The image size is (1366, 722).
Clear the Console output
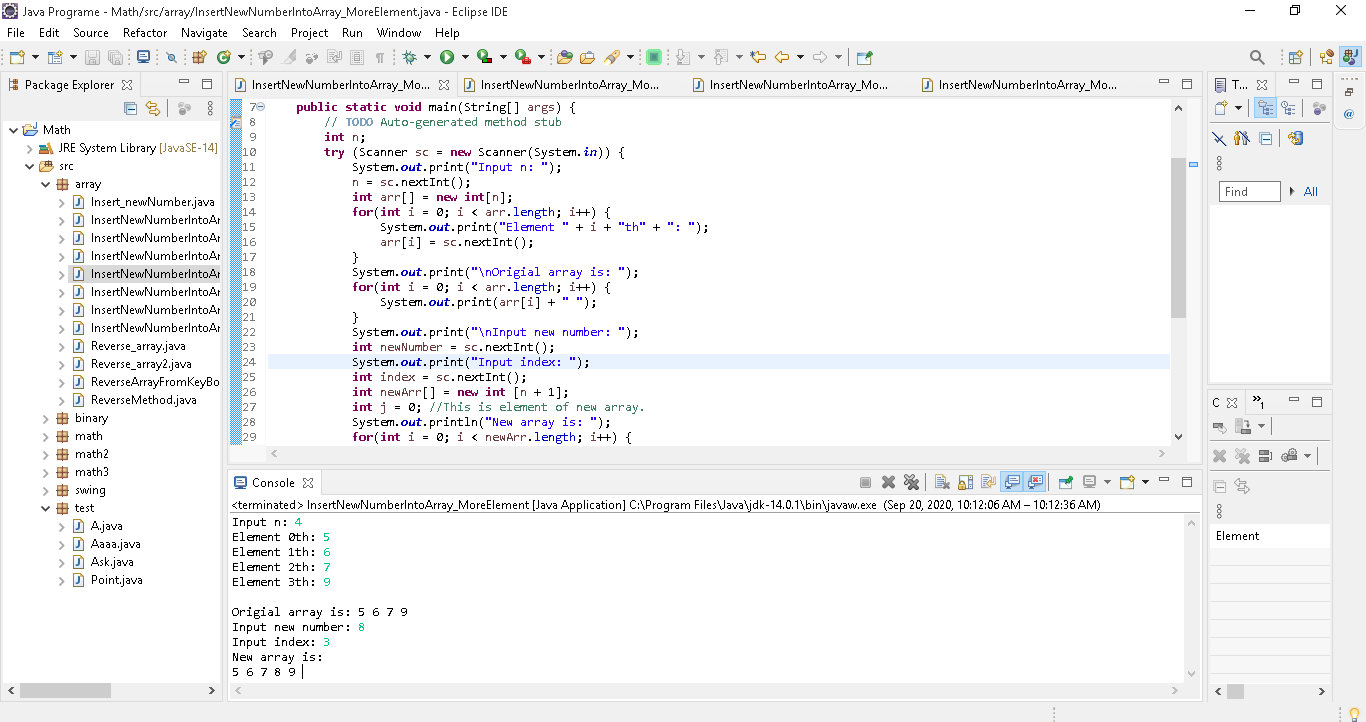[942, 481]
